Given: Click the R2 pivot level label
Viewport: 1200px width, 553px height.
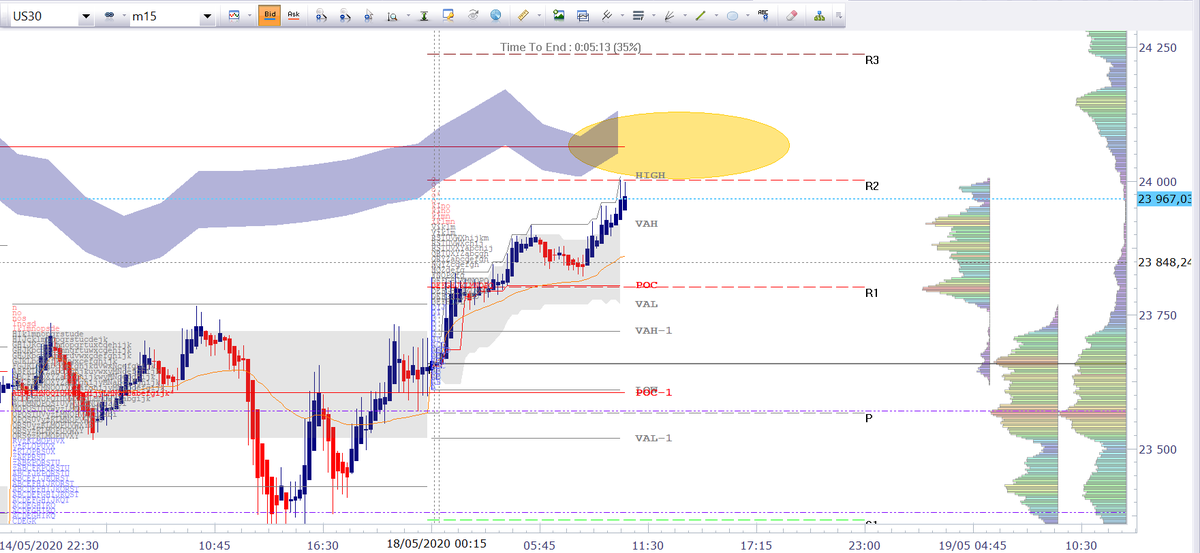Looking at the screenshot, I should (x=872, y=186).
